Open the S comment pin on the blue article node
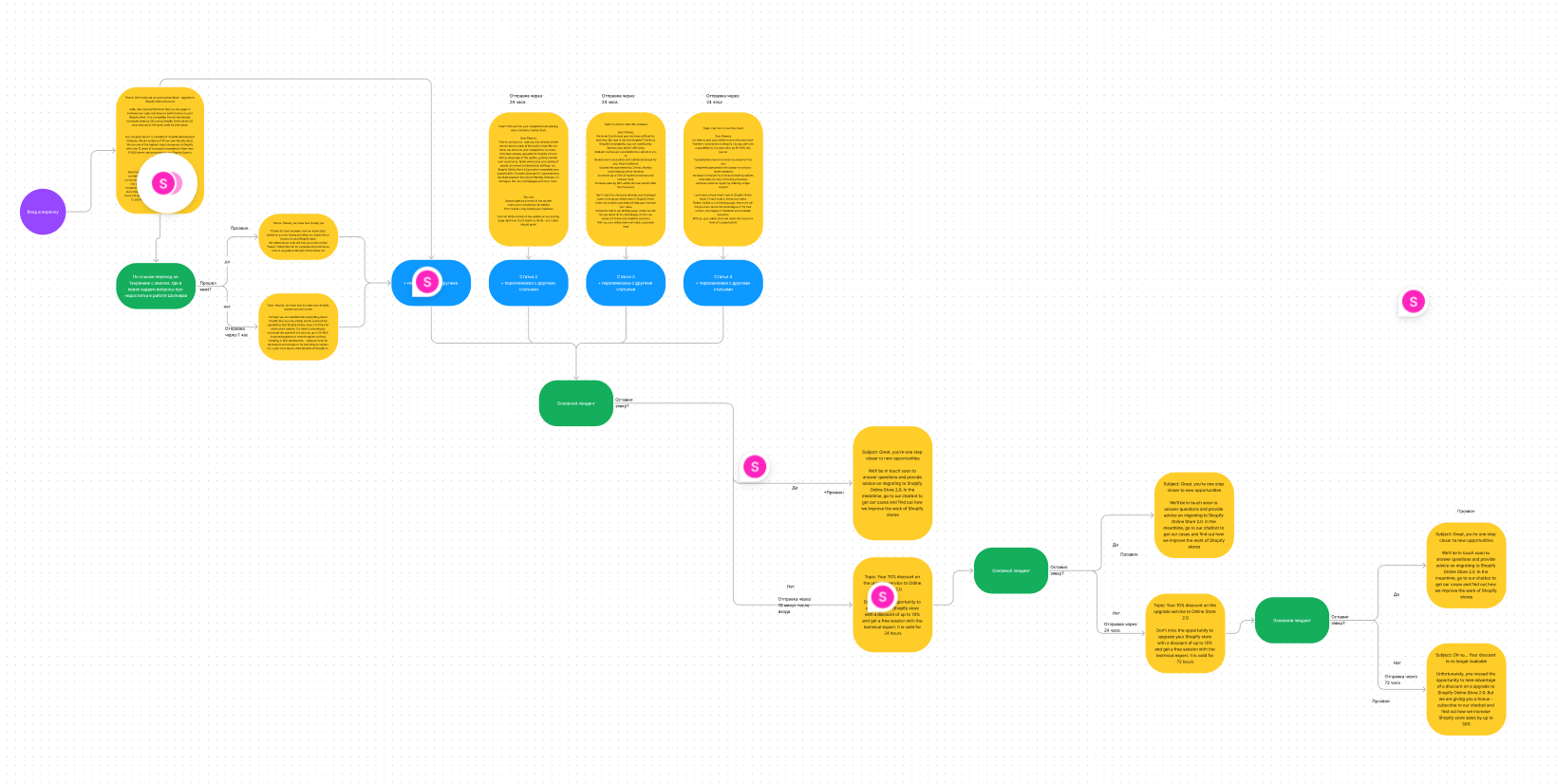The image size is (1557, 784). 427,281
